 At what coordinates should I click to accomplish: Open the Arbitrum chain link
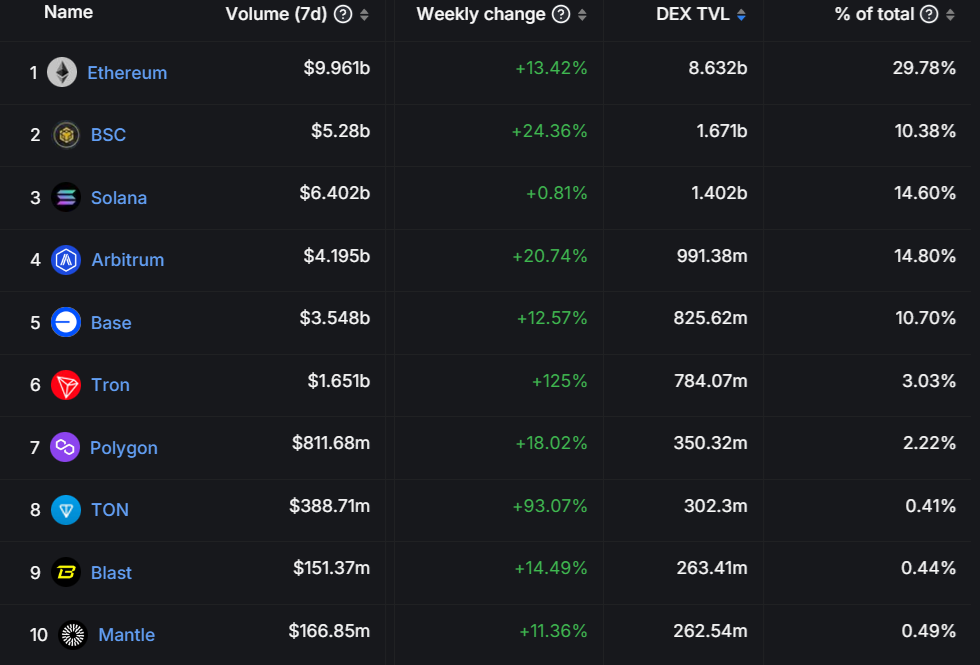coord(127,260)
